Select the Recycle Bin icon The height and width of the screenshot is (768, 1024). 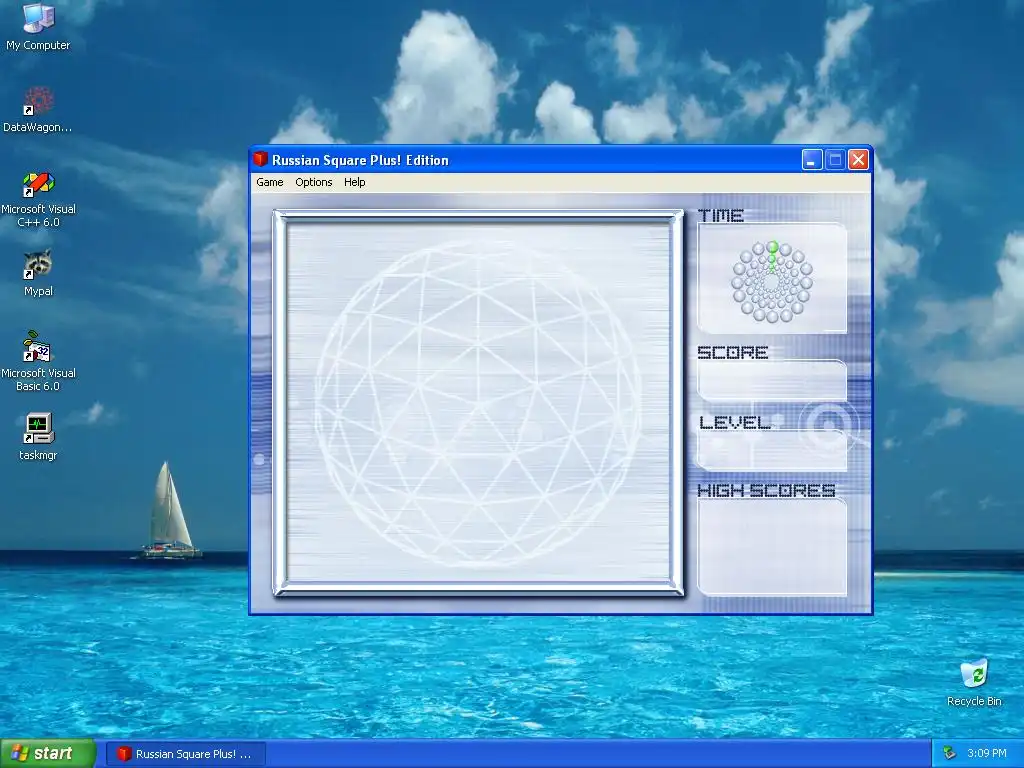[974, 682]
